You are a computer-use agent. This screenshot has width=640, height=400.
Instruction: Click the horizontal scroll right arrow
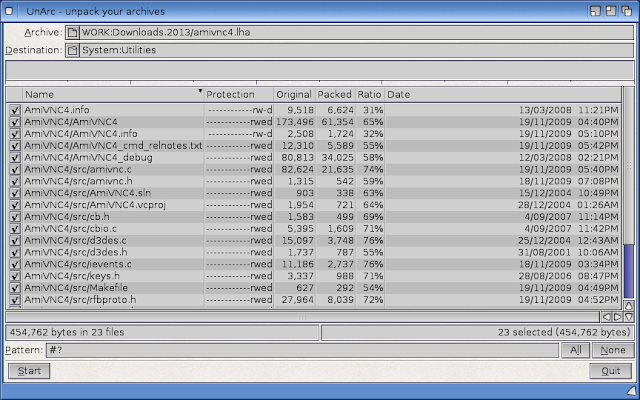[618, 316]
